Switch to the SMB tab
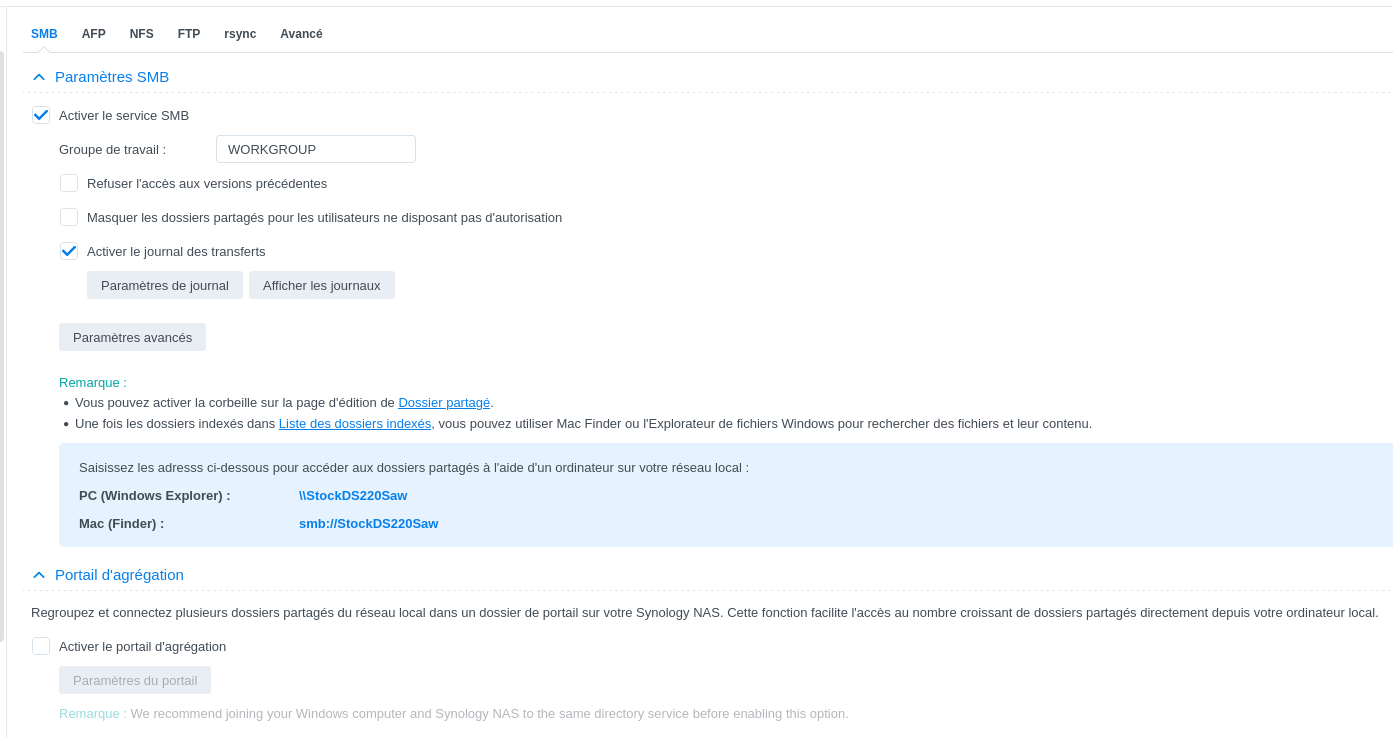Image resolution: width=1393 pixels, height=738 pixels. tap(44, 34)
